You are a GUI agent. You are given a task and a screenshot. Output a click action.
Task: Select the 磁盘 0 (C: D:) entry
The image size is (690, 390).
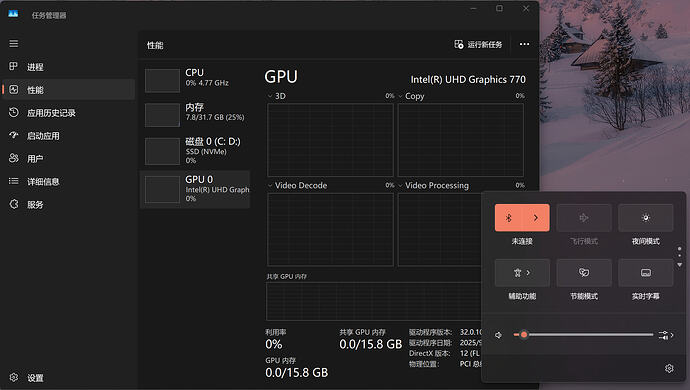(195, 151)
